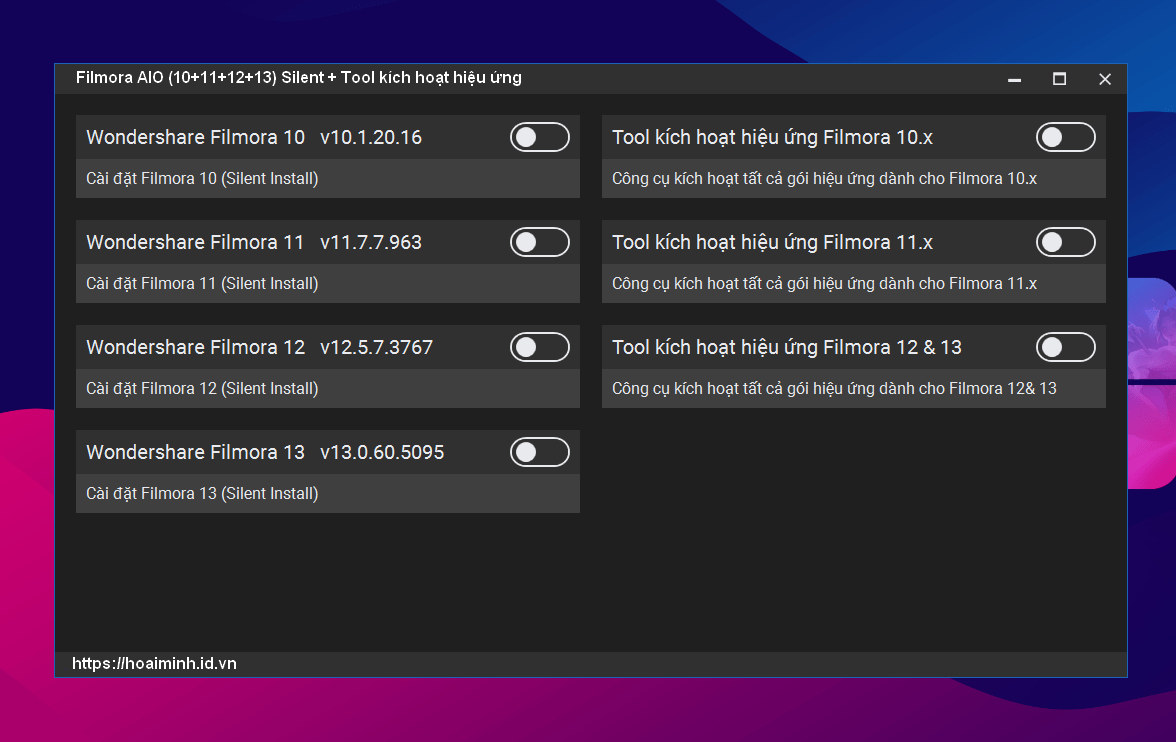This screenshot has width=1176, height=742.
Task: Click description 'Công cụ kích hoạt... dành cho Filmora 10.x'
Action: click(x=824, y=179)
